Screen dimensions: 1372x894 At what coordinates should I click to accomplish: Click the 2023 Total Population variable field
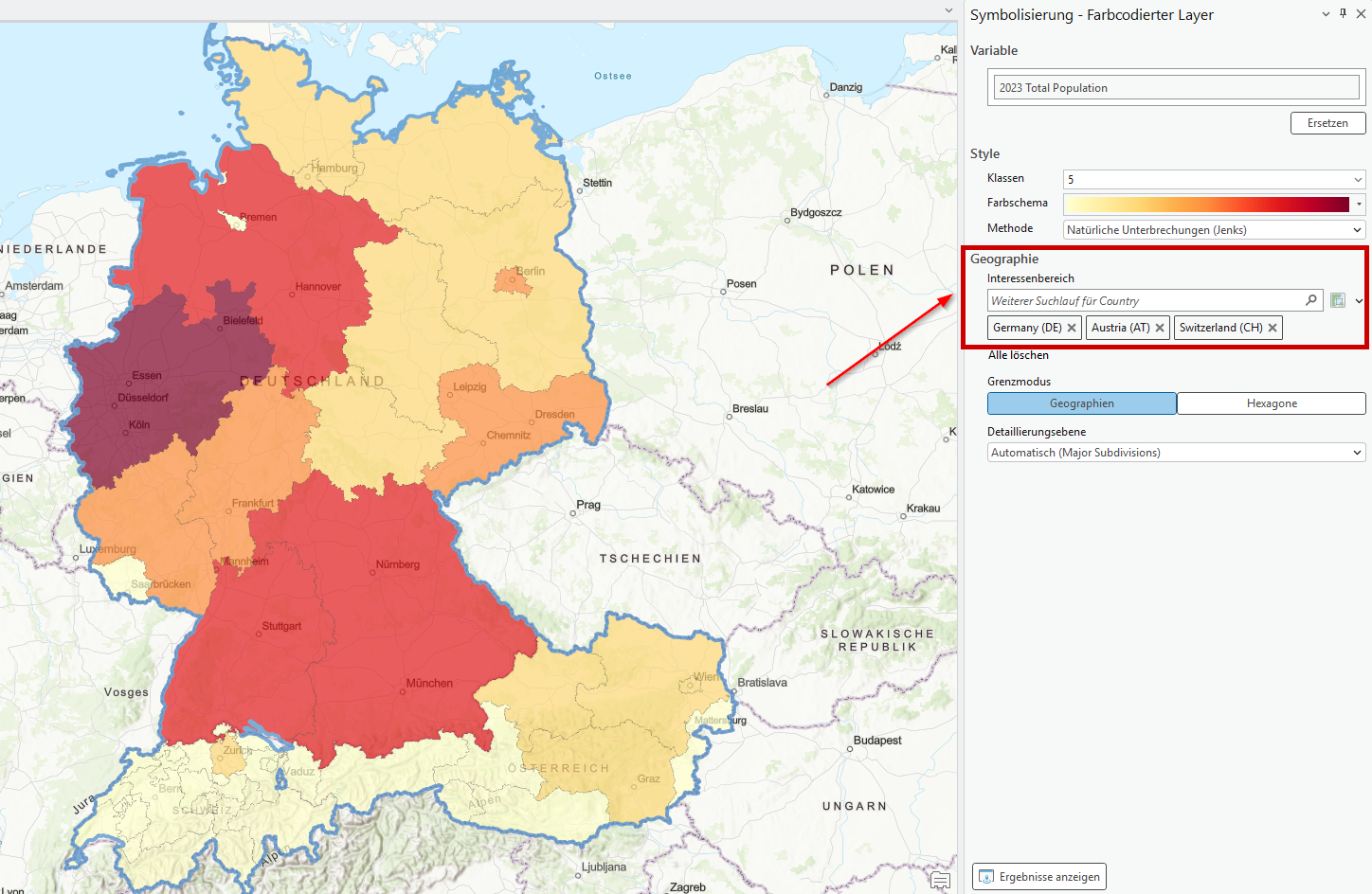click(1176, 87)
